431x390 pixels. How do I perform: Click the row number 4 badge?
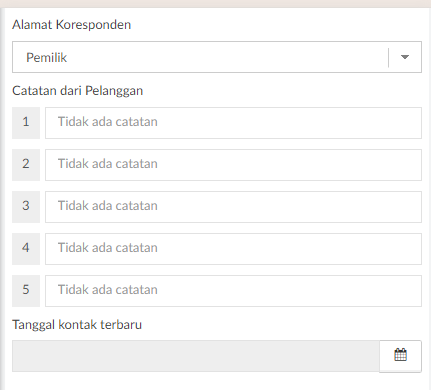click(x=26, y=249)
